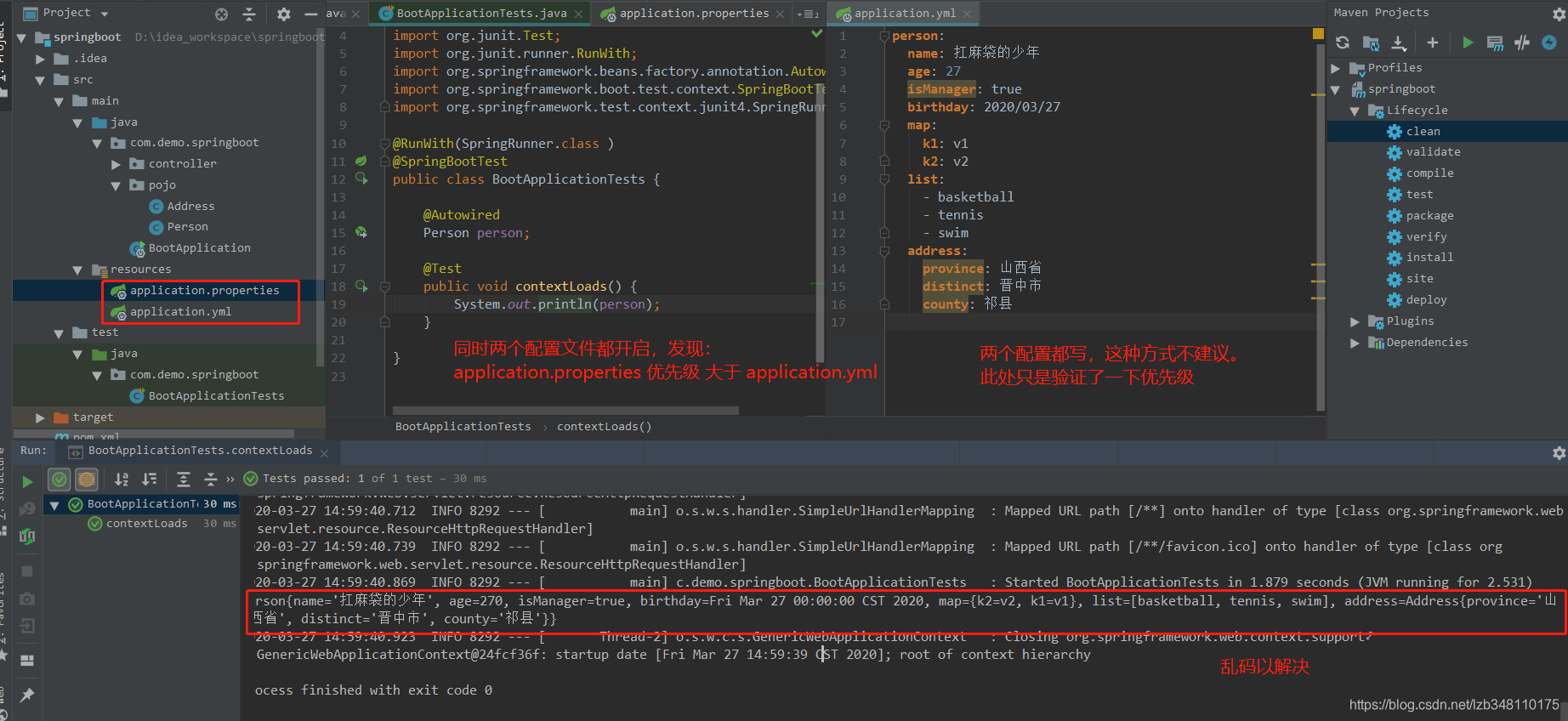Select Maven package lifecycle goal

[1429, 216]
